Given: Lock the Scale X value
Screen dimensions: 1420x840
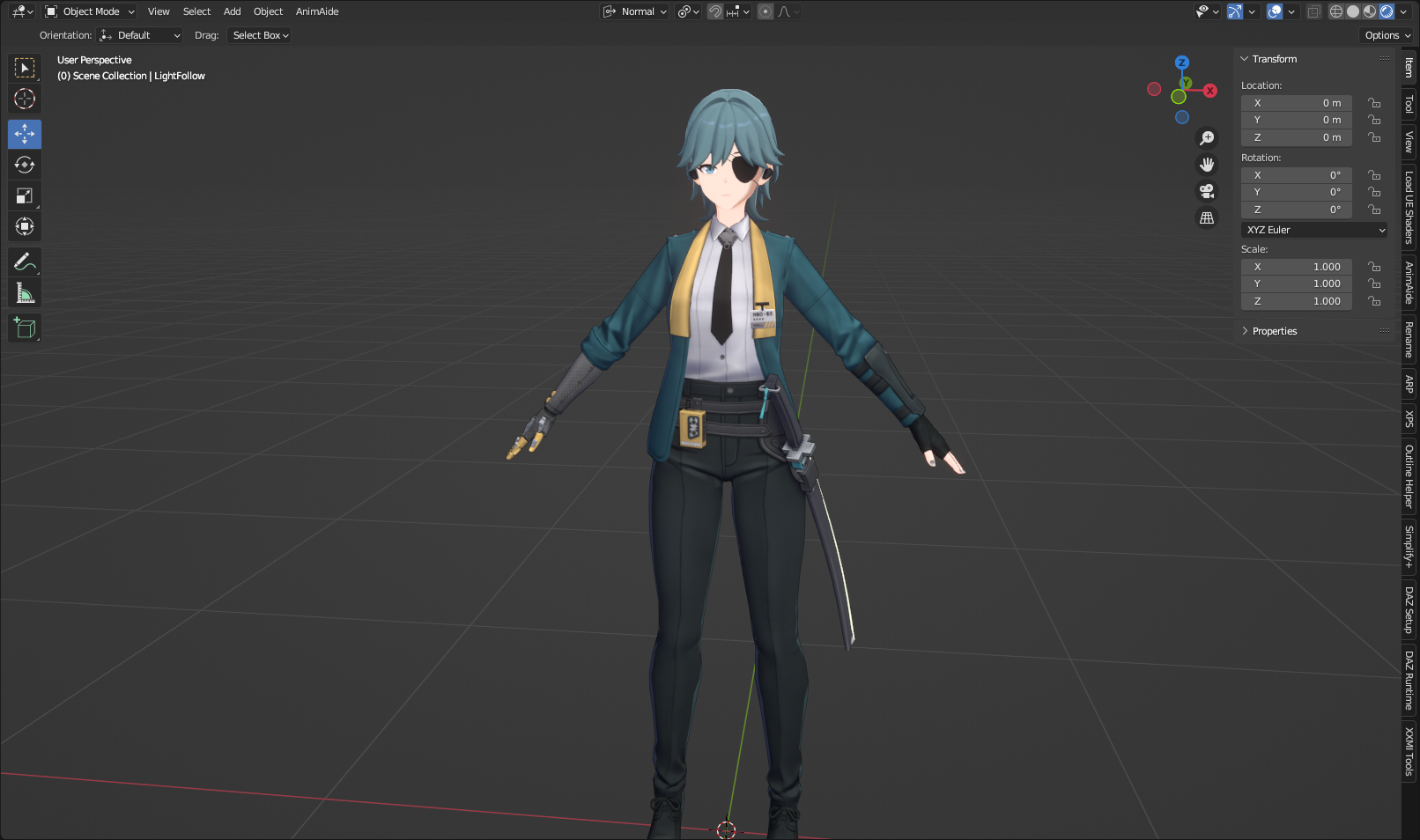Looking at the screenshot, I should pyautogui.click(x=1374, y=267).
